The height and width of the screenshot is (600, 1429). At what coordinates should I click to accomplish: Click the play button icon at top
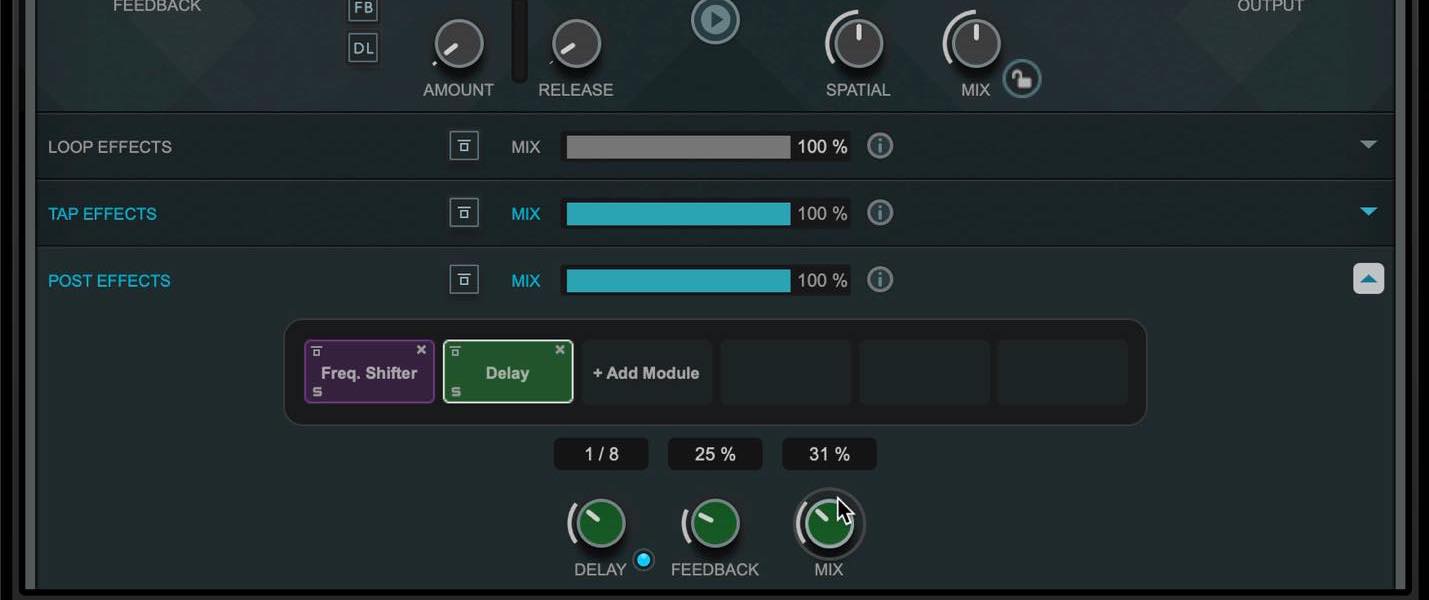[715, 19]
